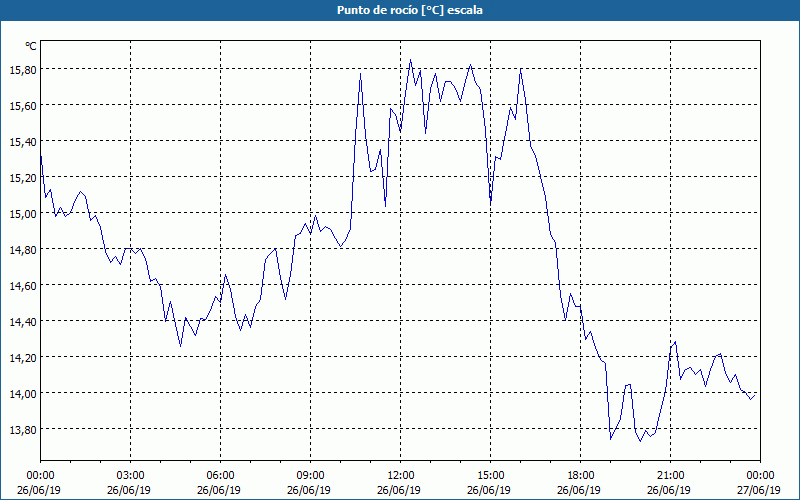
Task: Select the 14,00 y-axis label
Action: 23,393
